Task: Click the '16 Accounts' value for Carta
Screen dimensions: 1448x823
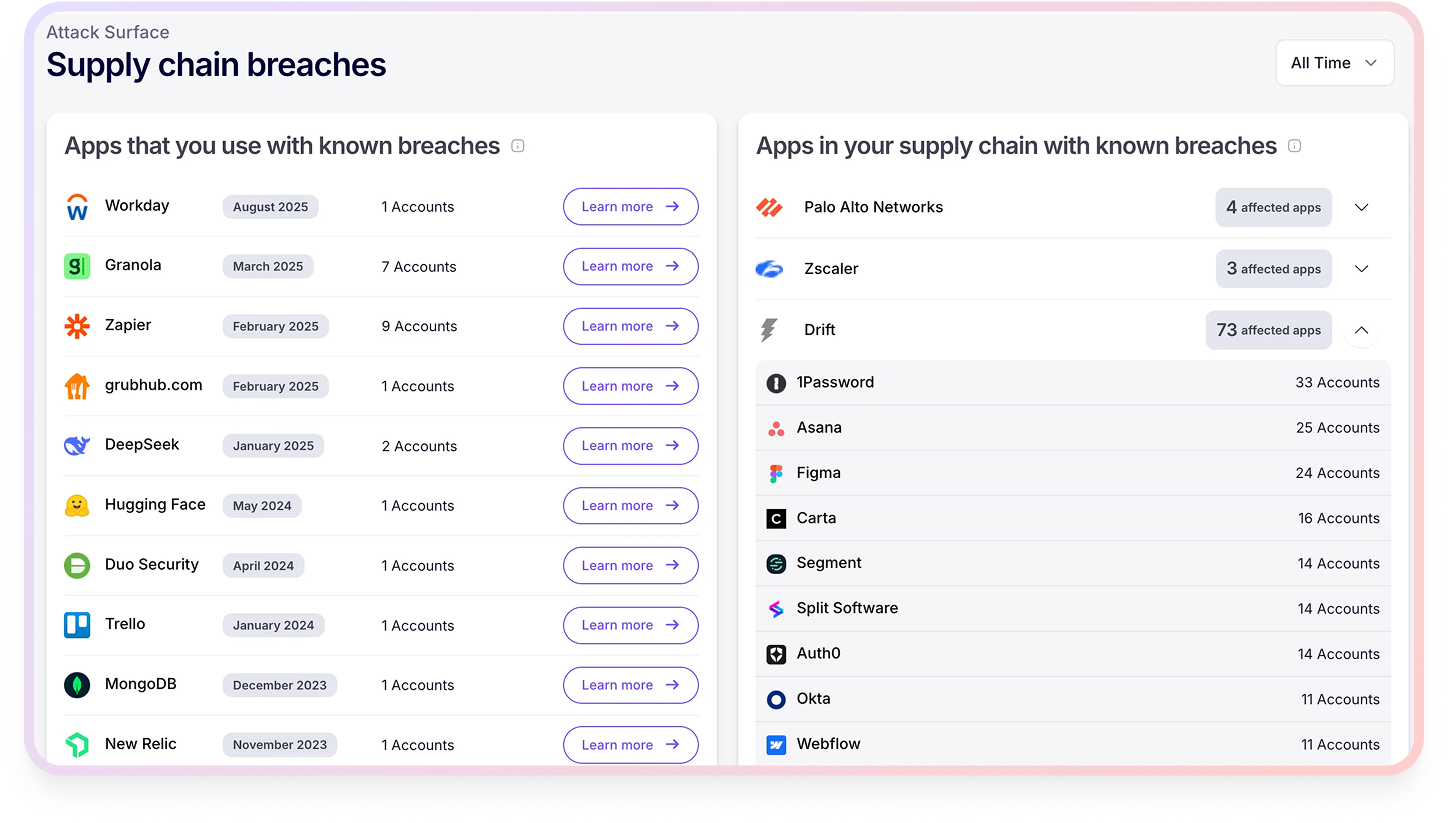Action: (1338, 518)
